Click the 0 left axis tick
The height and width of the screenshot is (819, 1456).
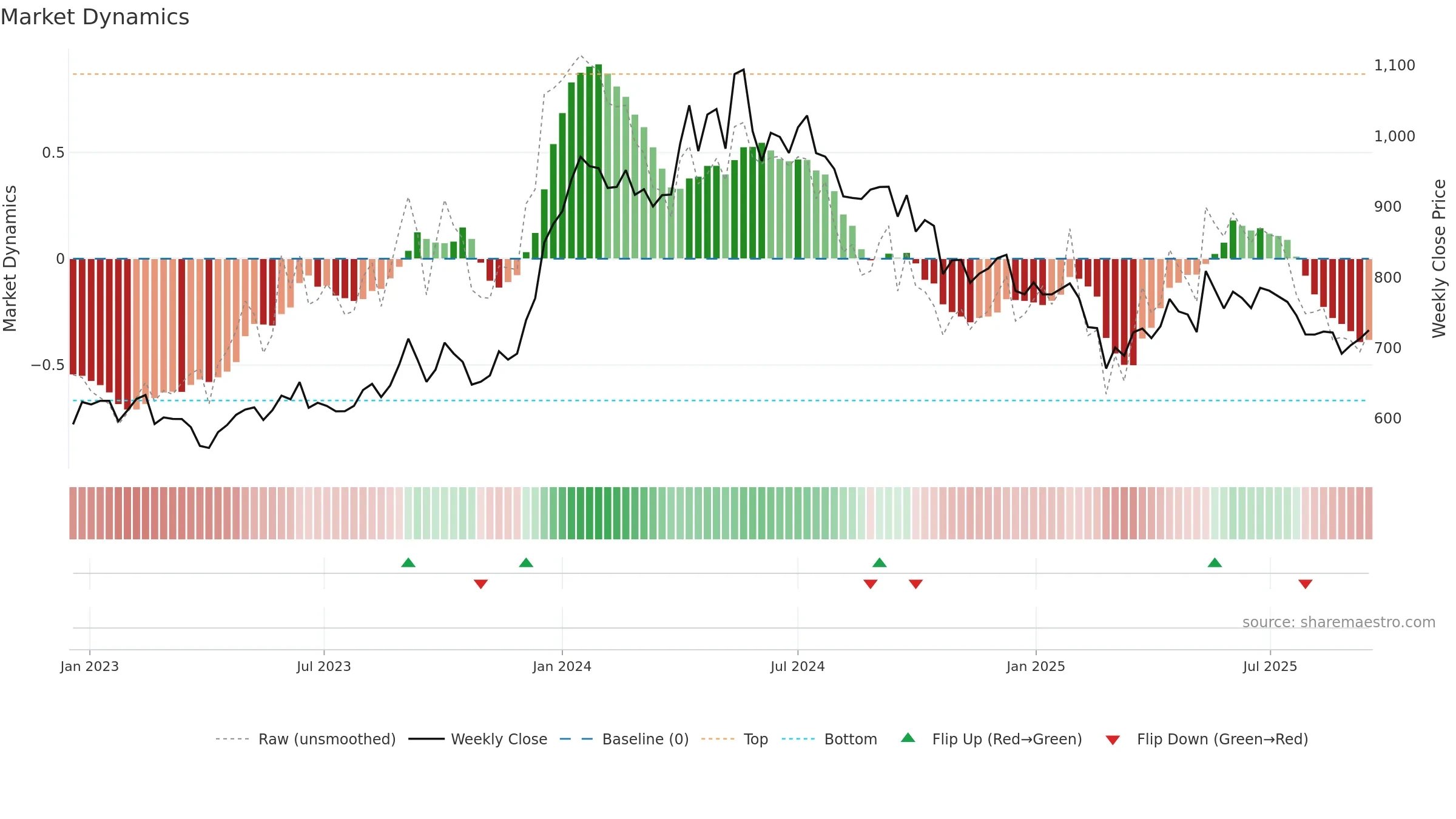[60, 259]
